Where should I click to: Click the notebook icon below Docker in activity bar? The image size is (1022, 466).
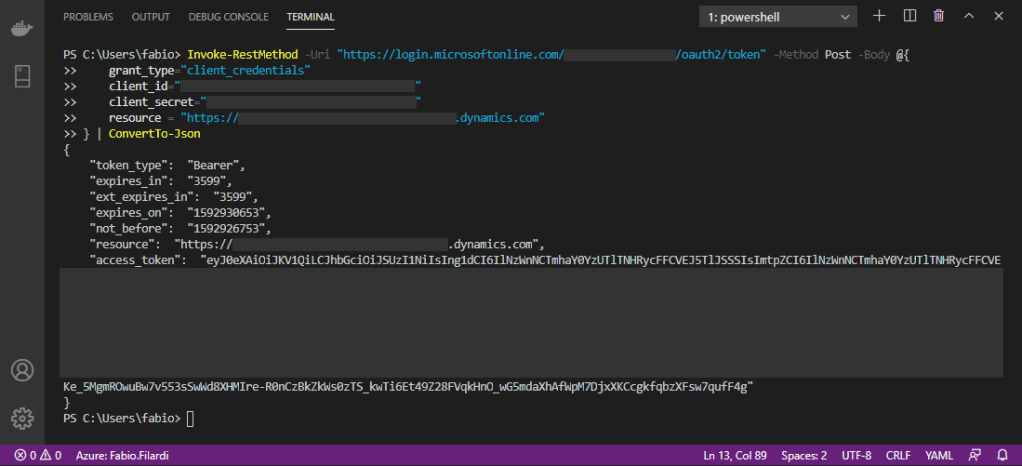point(21,75)
